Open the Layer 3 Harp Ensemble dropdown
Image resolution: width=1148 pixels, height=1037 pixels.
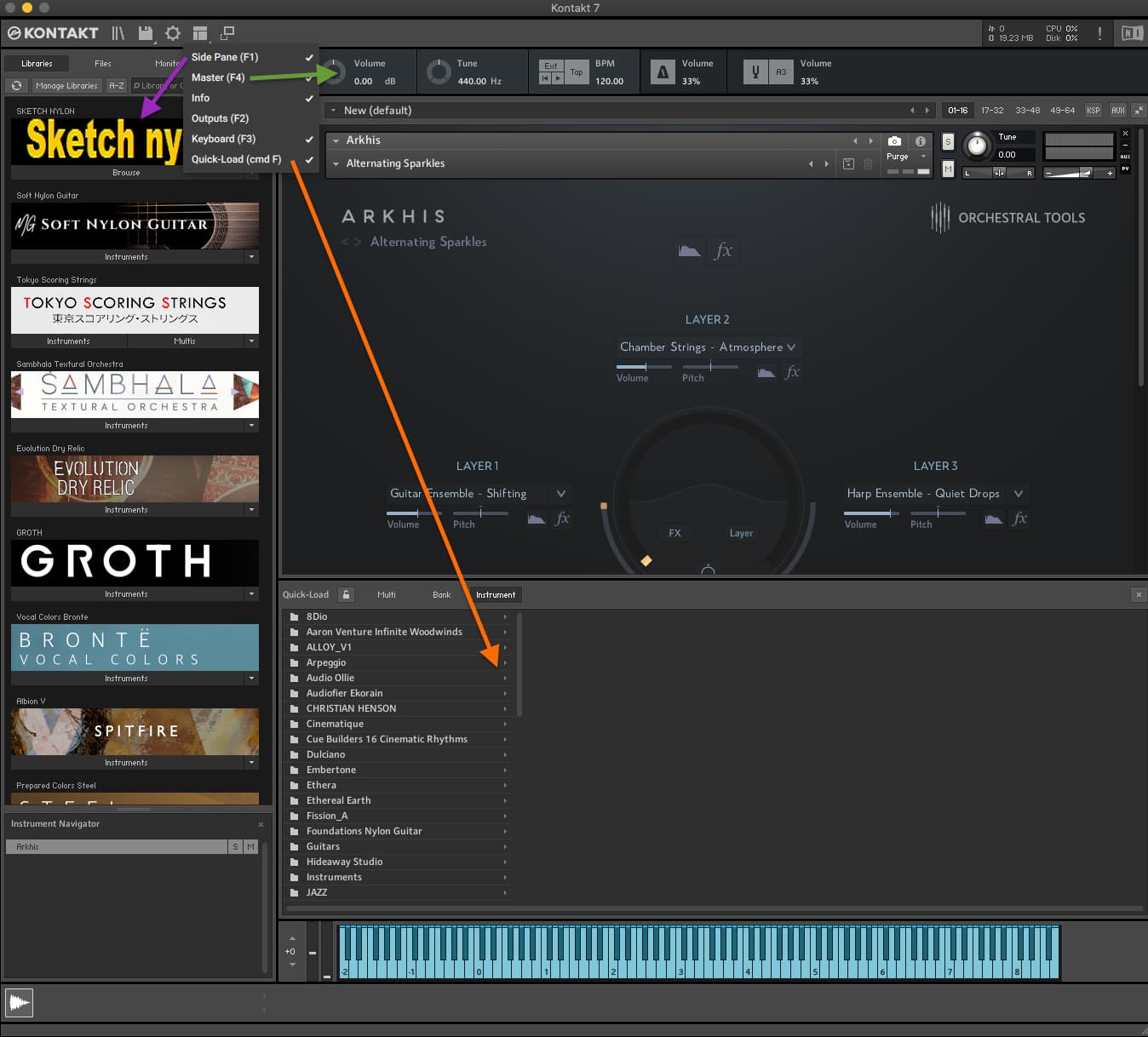coord(936,494)
